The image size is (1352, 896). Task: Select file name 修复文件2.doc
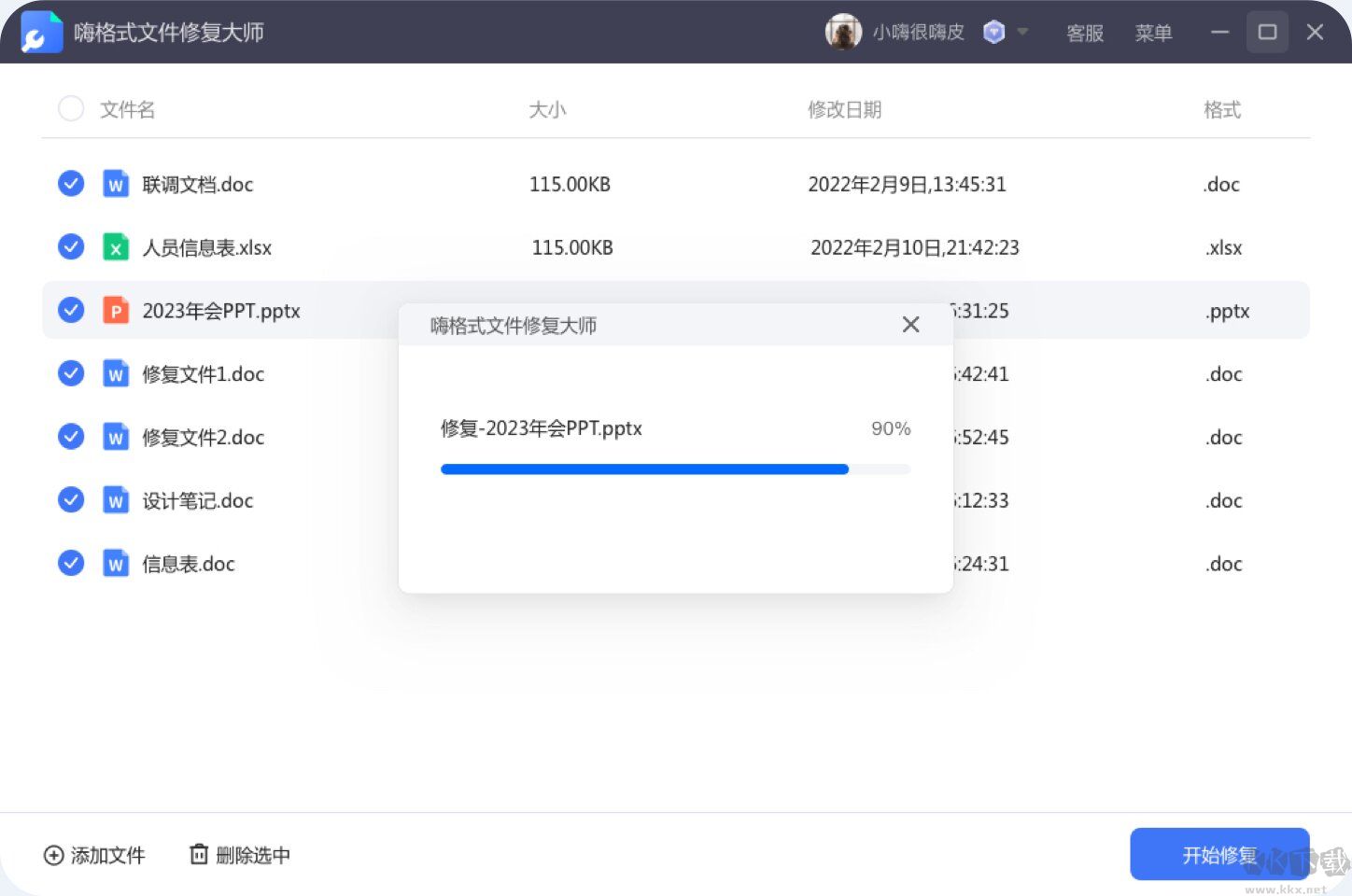coord(204,438)
